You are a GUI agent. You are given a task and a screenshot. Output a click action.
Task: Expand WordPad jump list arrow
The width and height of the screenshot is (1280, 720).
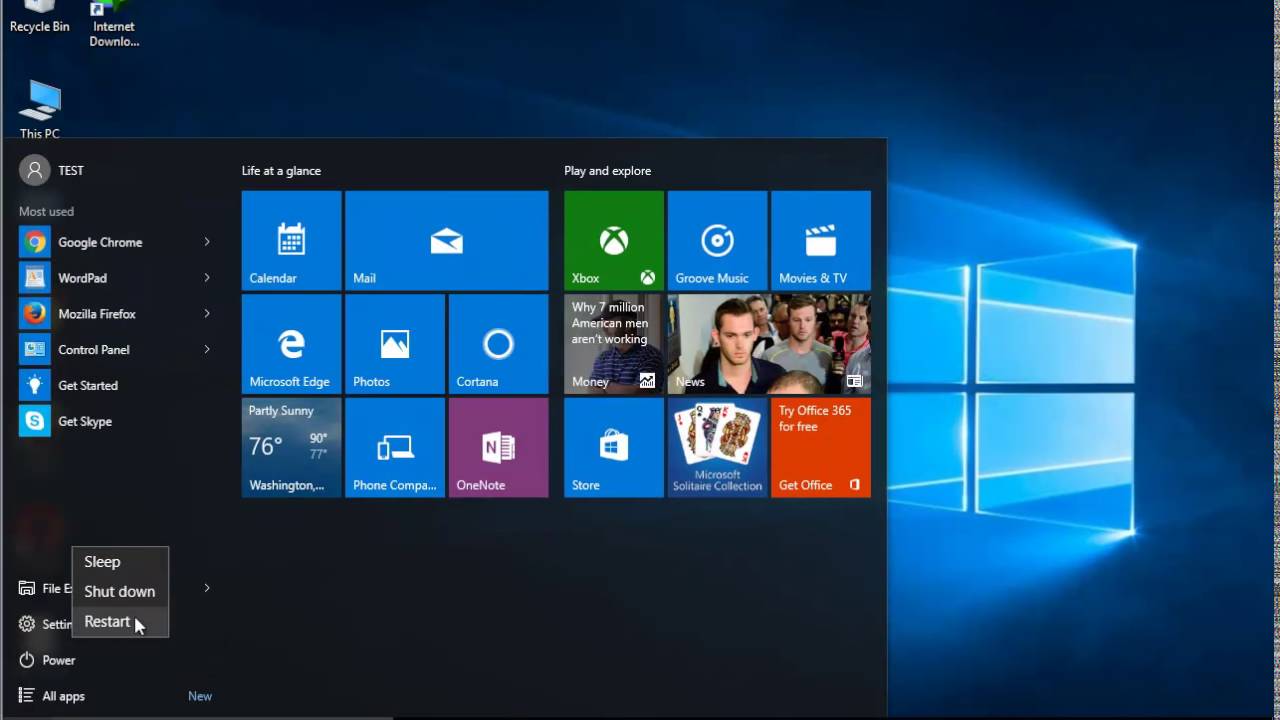[x=207, y=278]
